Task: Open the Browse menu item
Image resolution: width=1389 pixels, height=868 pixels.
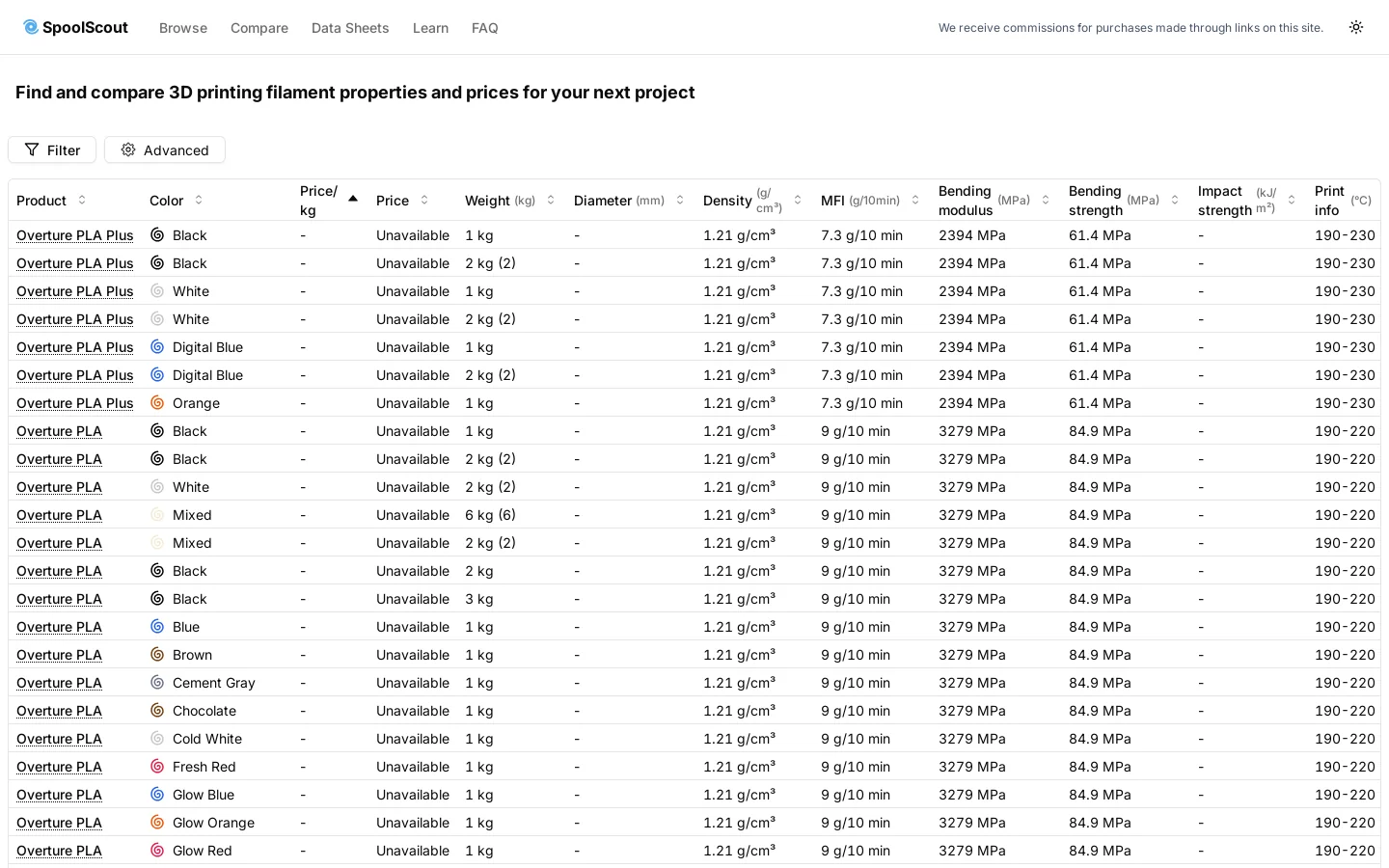Action: [x=183, y=28]
